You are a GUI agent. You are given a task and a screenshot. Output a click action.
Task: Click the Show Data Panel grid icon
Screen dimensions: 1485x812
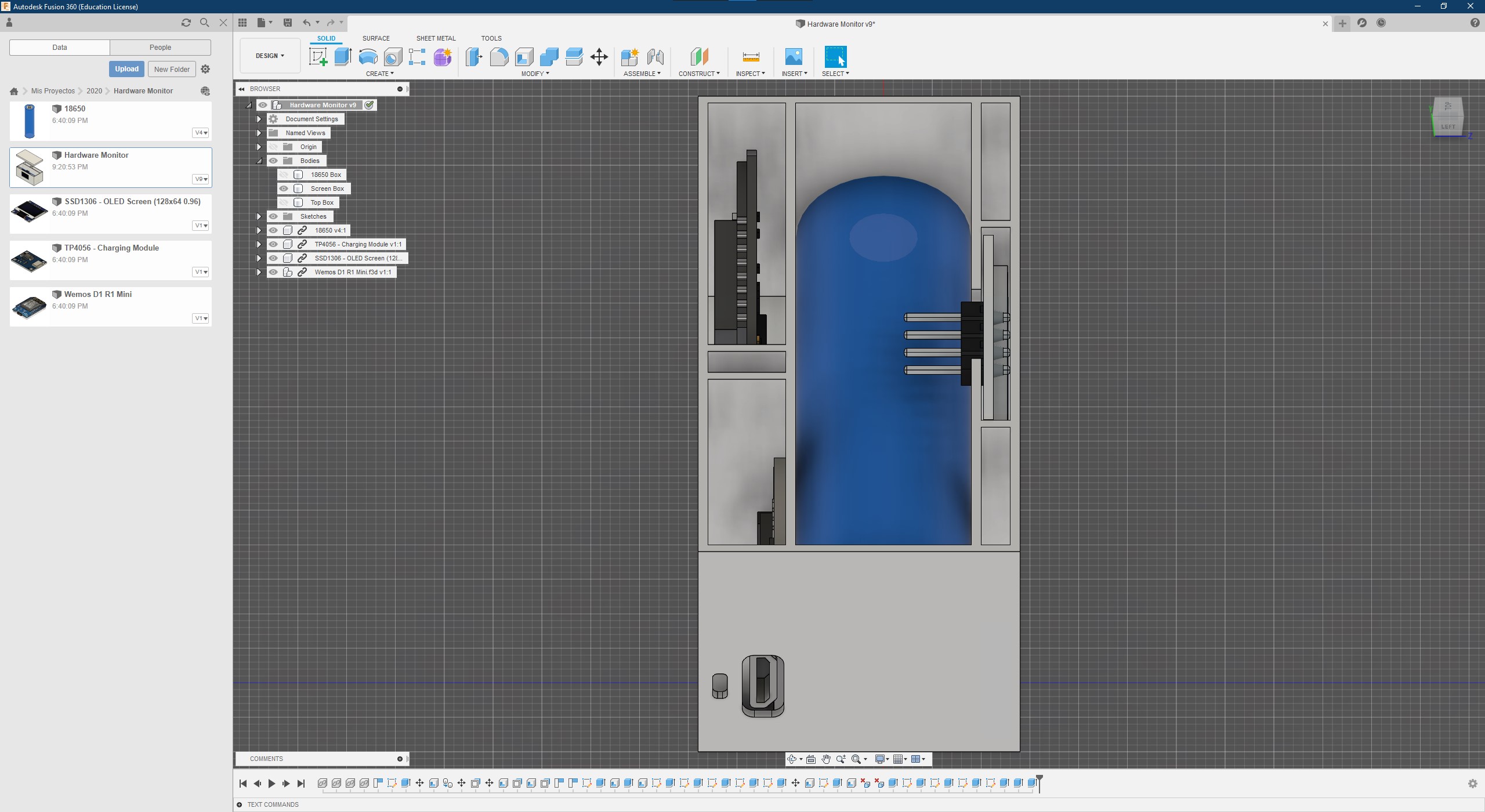pos(242,23)
